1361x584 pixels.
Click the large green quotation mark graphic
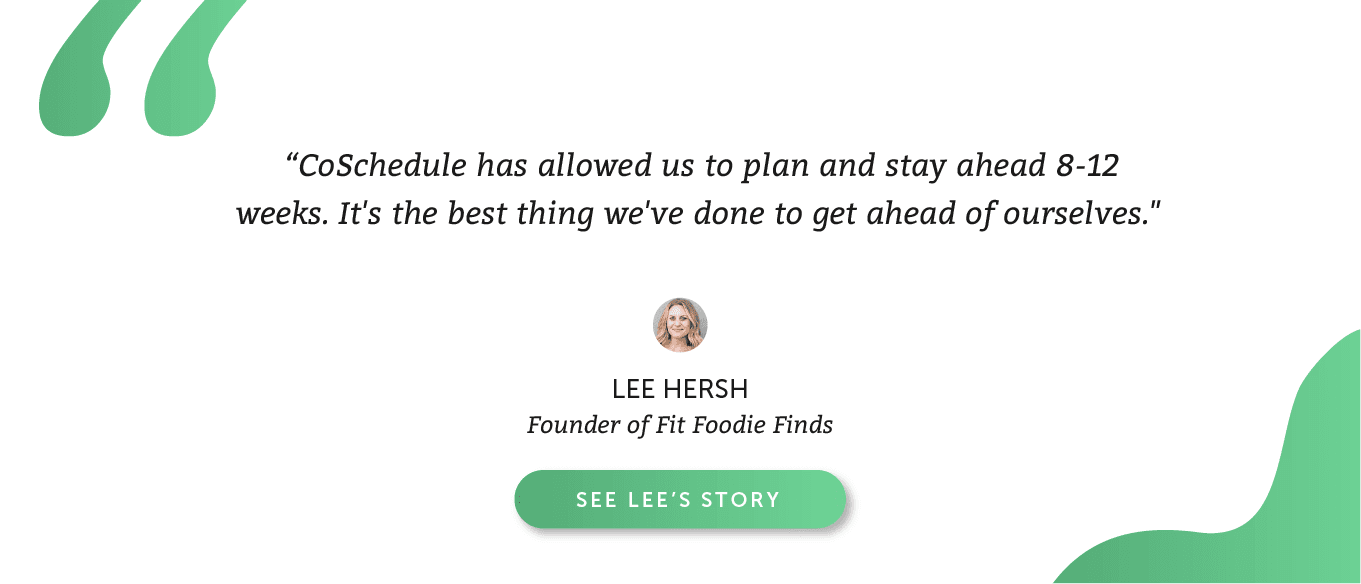(142, 68)
